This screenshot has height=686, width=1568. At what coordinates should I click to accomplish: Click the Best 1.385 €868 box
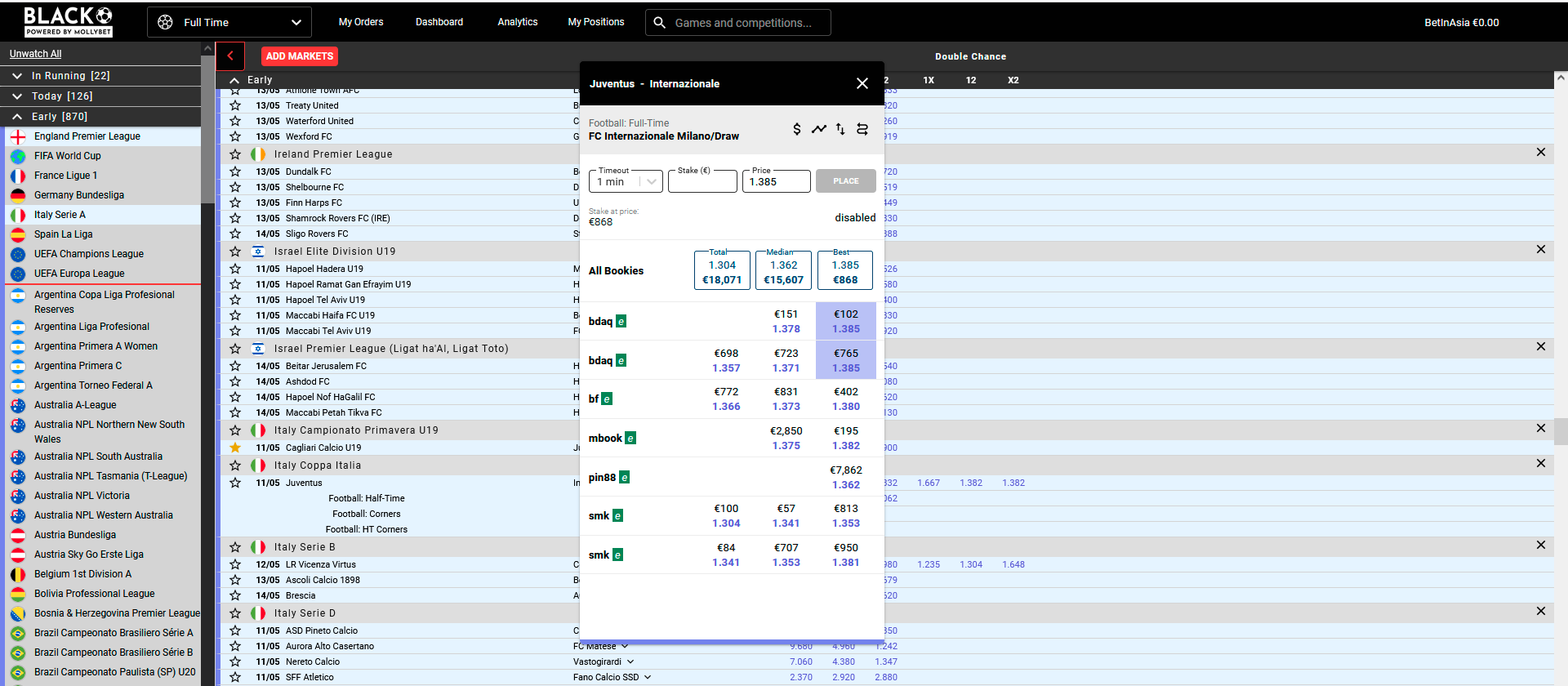pos(845,270)
